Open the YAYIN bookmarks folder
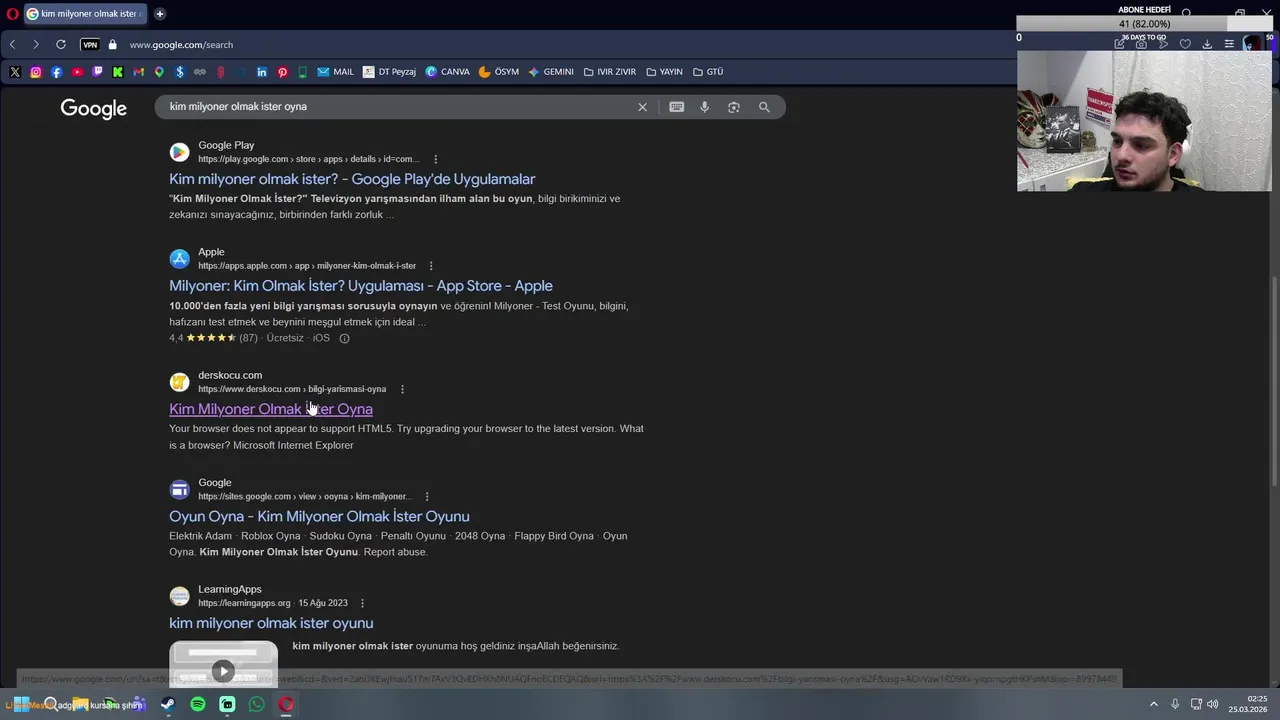 click(664, 72)
